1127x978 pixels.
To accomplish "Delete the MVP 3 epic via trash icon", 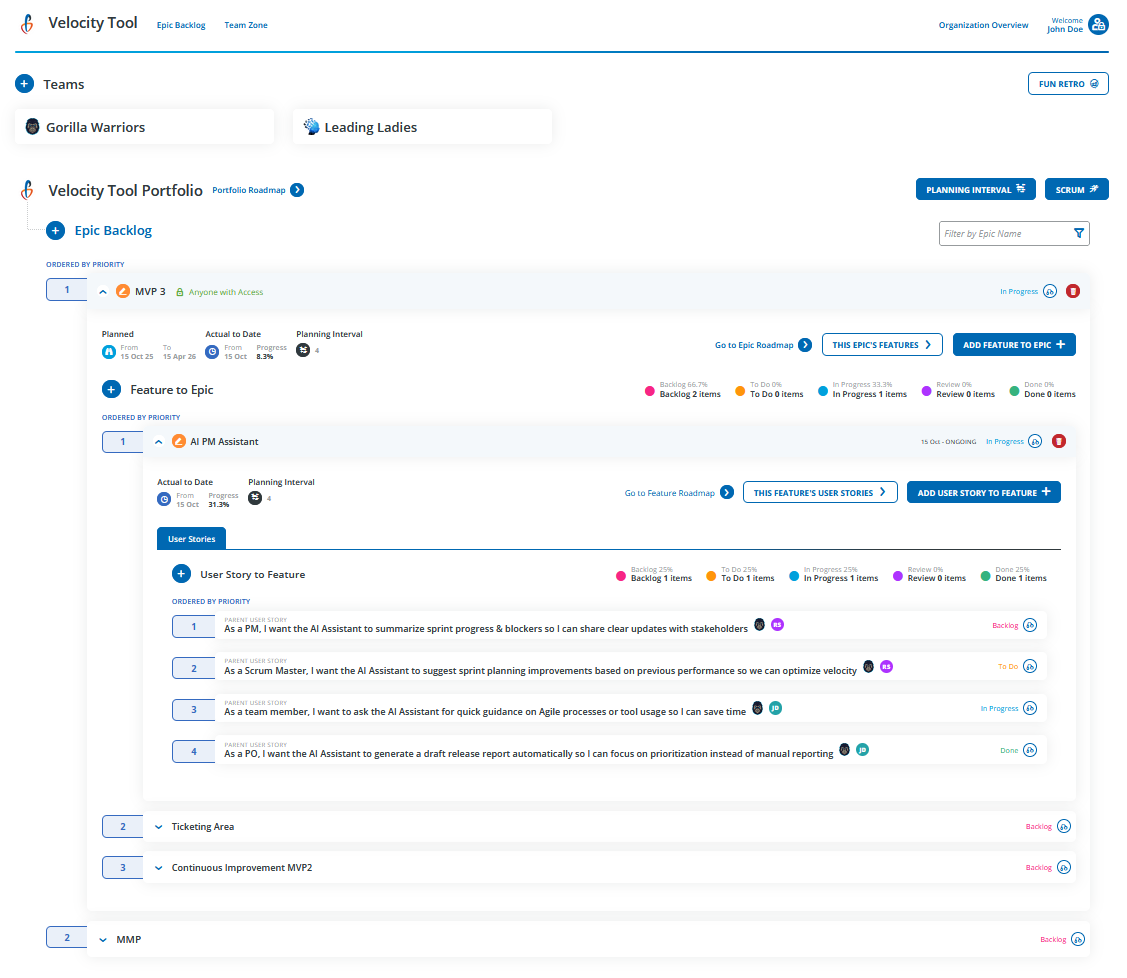I will pos(1072,290).
